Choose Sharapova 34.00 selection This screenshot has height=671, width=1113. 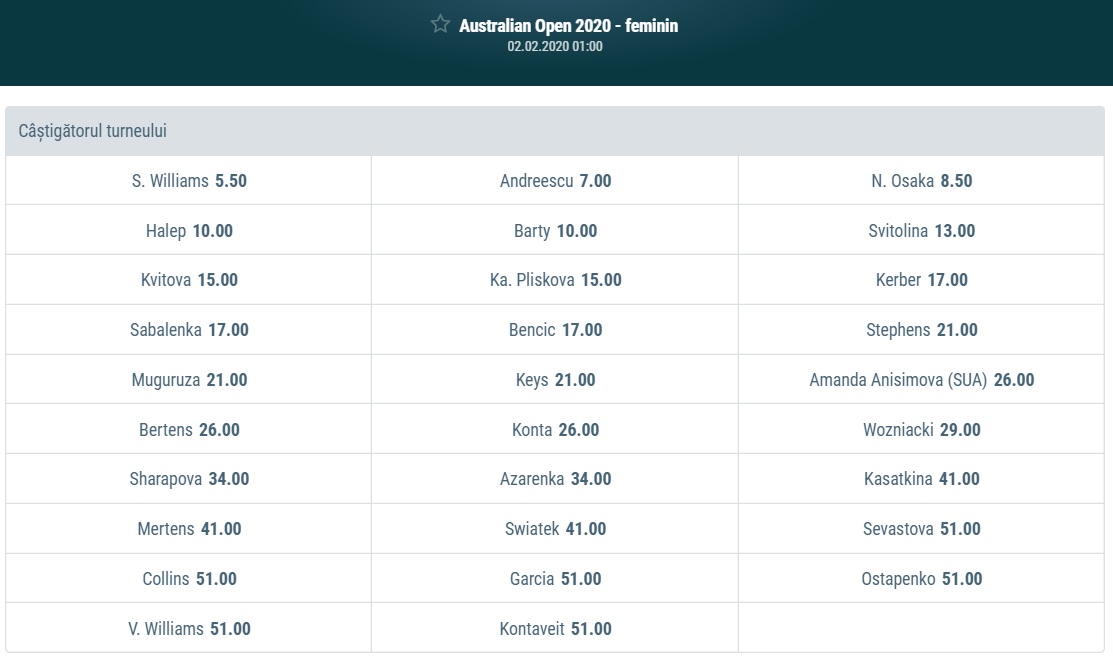(189, 479)
